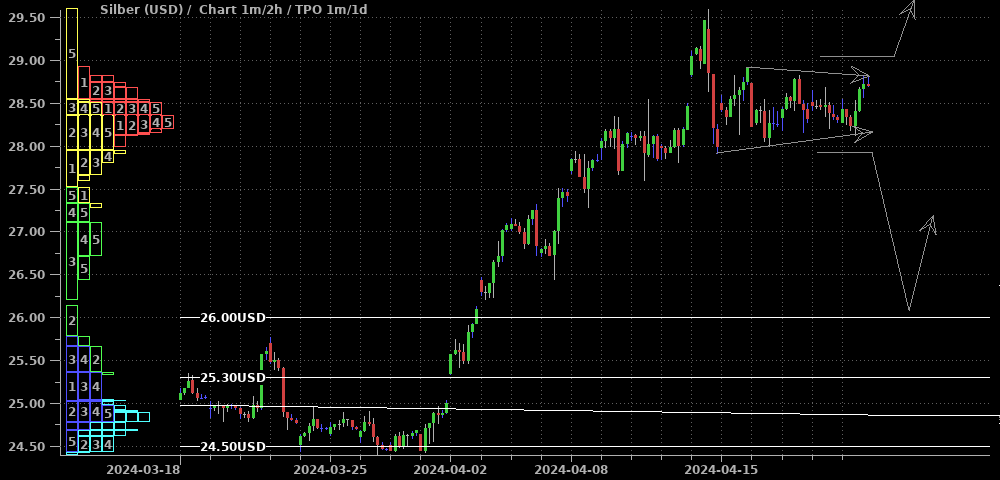Click the tall yellow TPO box labeled 5
Viewport: 1000px width, 480px height.
point(72,54)
